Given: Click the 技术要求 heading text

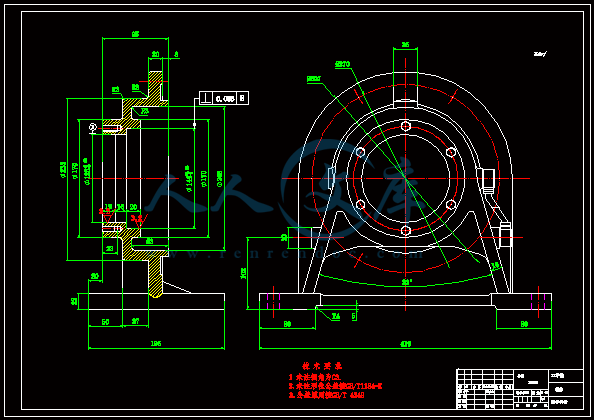Looking at the screenshot, I should click(x=322, y=366).
